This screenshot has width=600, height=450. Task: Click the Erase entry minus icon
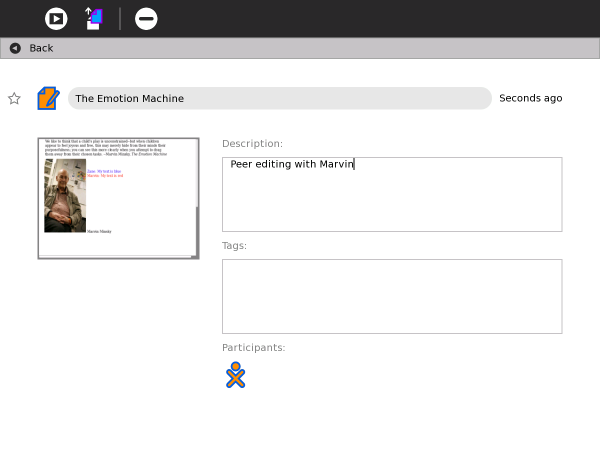(x=146, y=18)
